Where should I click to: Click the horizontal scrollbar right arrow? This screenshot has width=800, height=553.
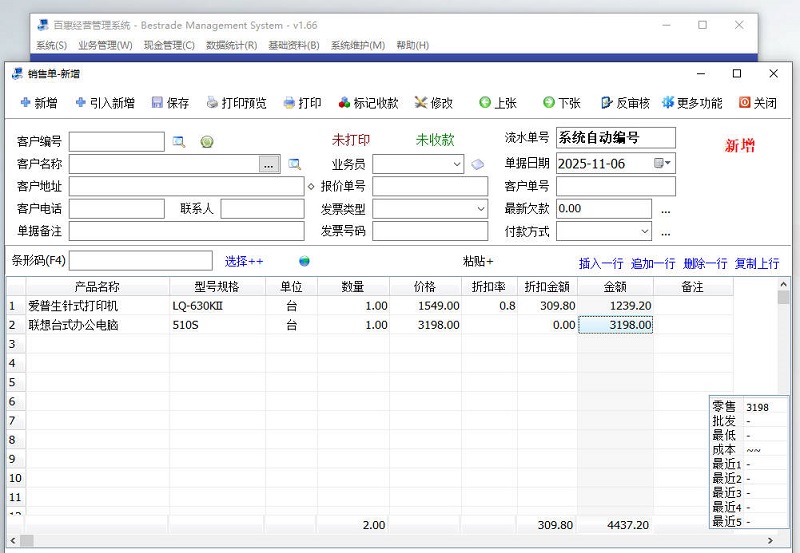[x=770, y=540]
